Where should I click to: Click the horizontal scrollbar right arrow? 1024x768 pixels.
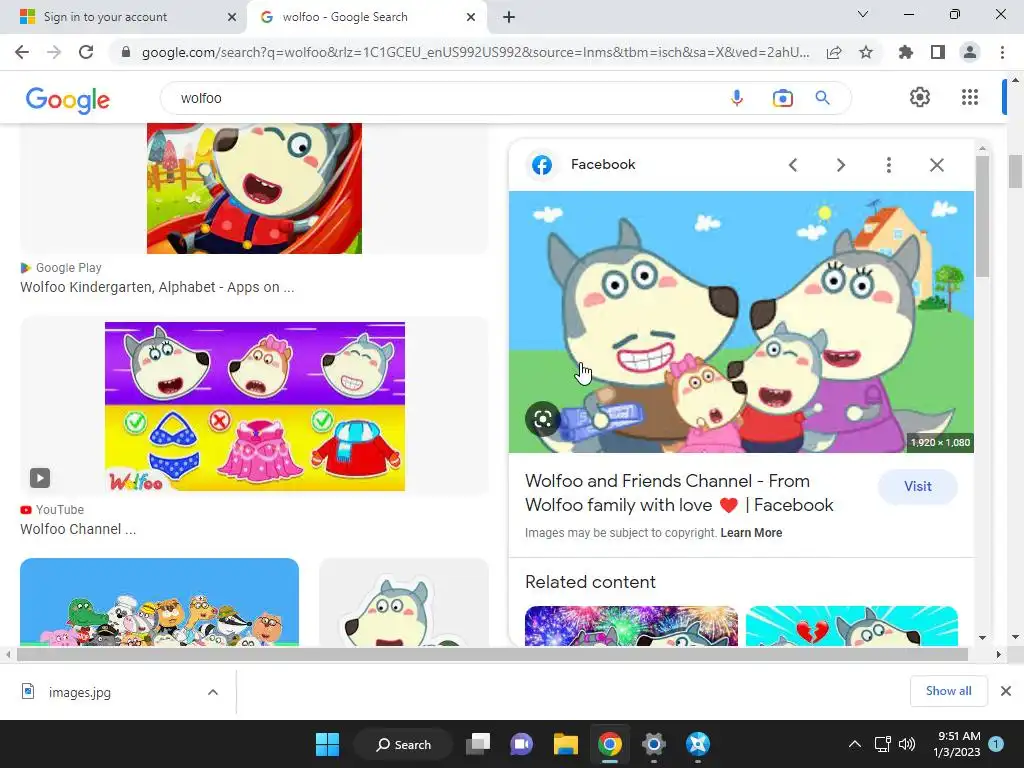999,654
